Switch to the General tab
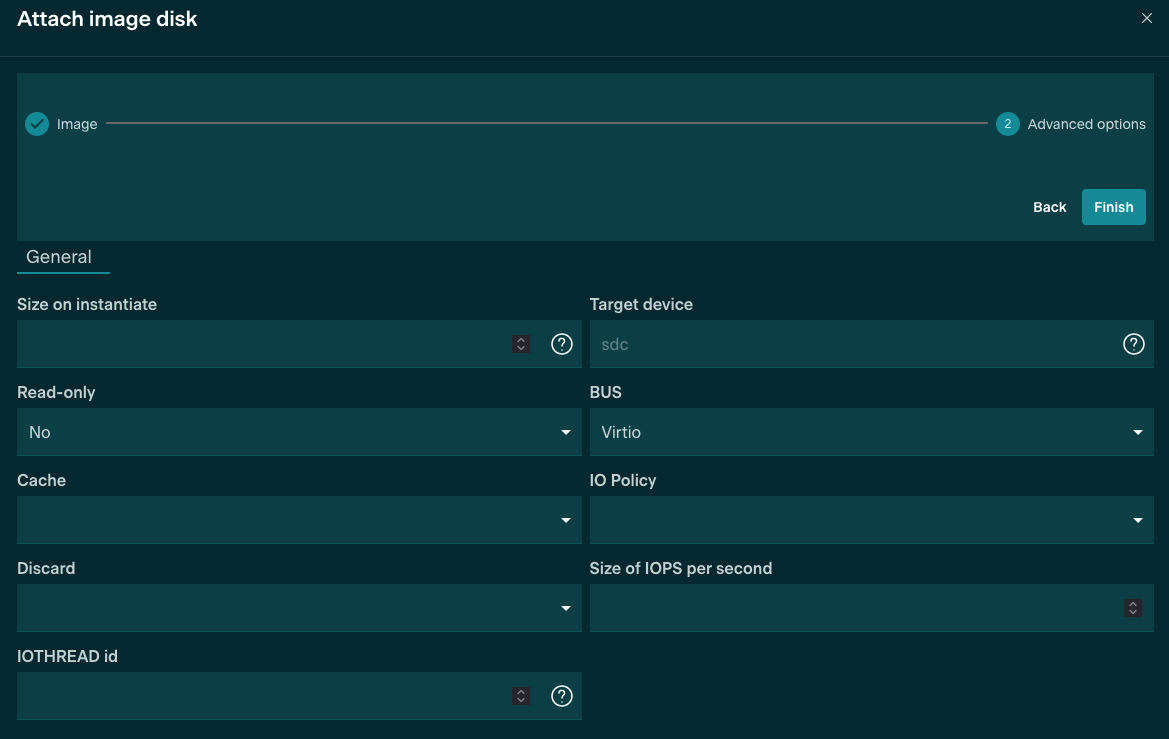Viewport: 1169px width, 739px height. 59,257
